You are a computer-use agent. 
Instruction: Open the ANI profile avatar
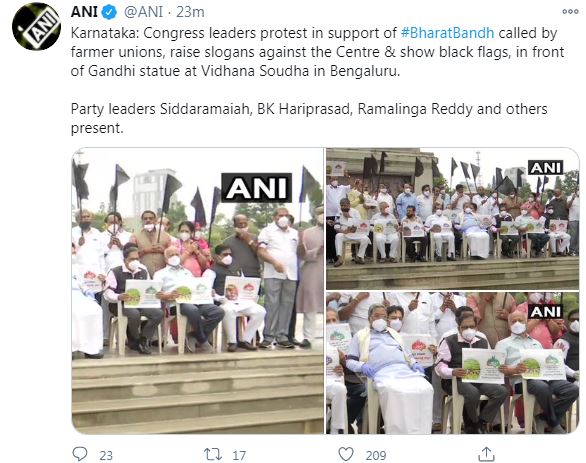36,26
